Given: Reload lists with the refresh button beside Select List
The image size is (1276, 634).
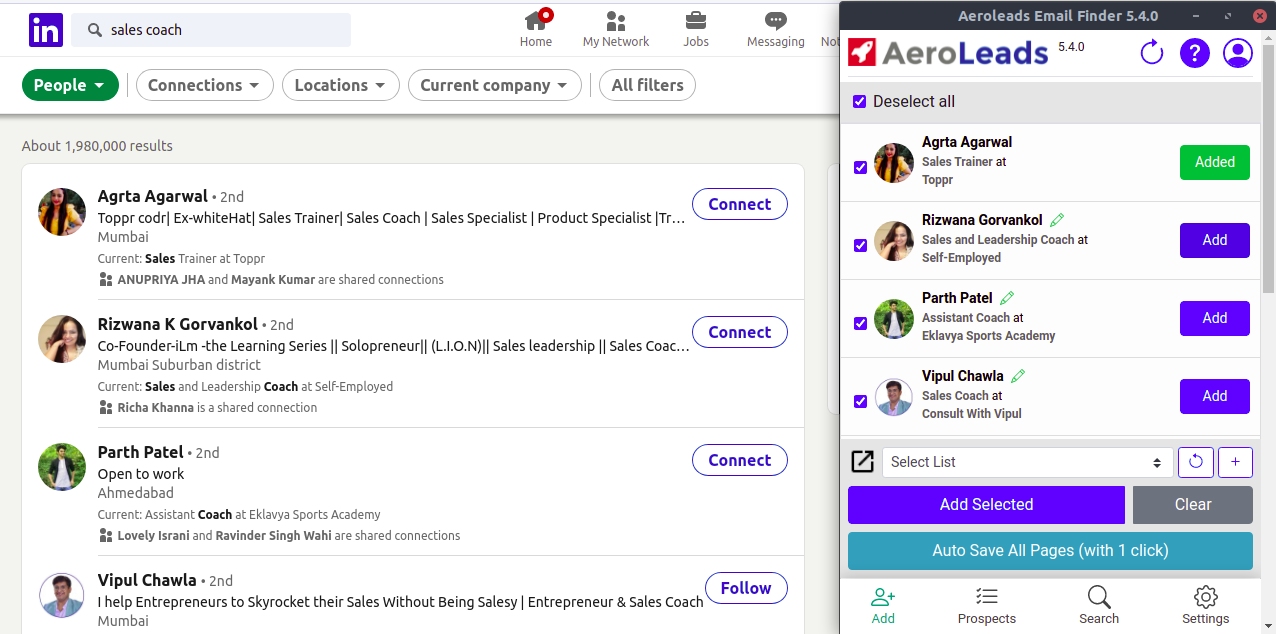Looking at the screenshot, I should (x=1196, y=462).
